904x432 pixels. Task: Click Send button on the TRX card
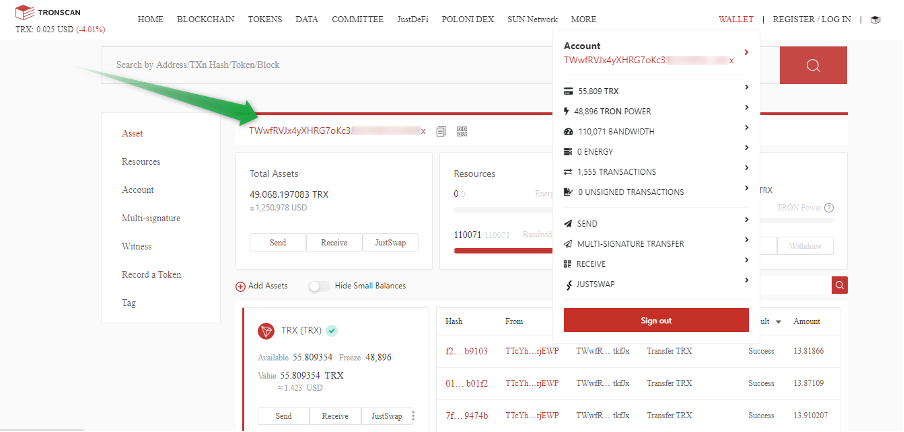click(x=283, y=416)
